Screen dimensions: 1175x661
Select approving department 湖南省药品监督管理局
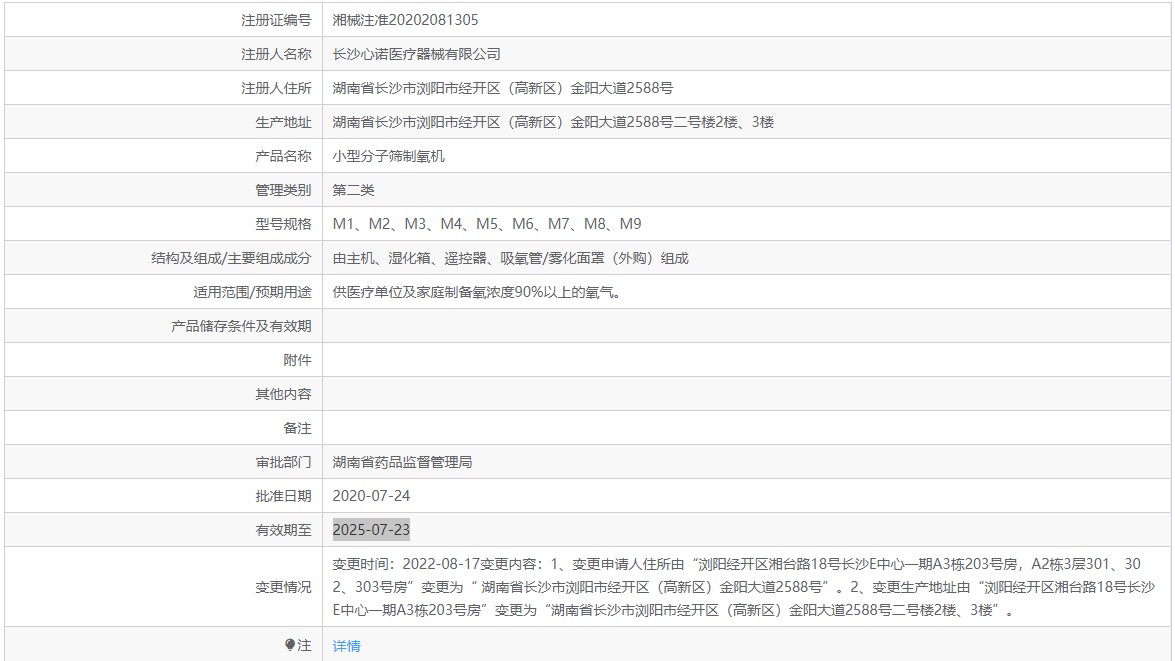click(402, 462)
